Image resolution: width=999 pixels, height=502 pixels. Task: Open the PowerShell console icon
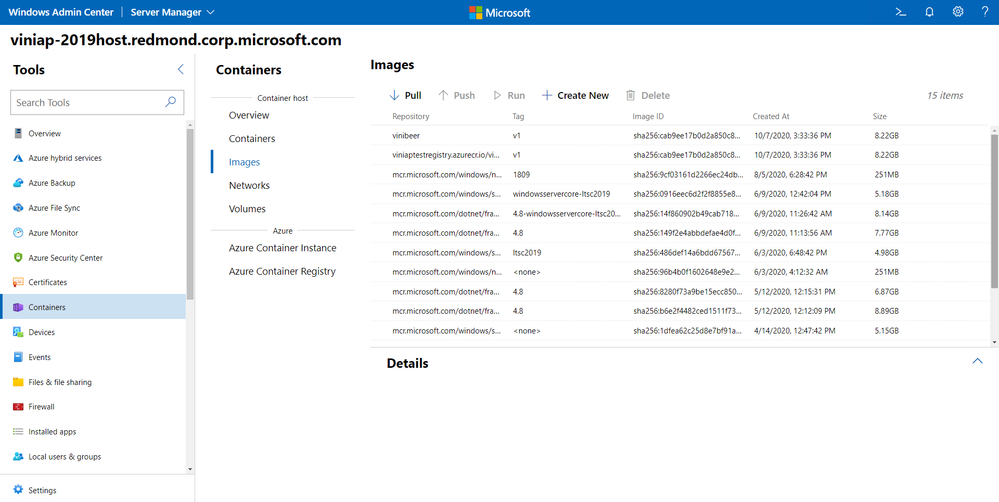click(901, 12)
